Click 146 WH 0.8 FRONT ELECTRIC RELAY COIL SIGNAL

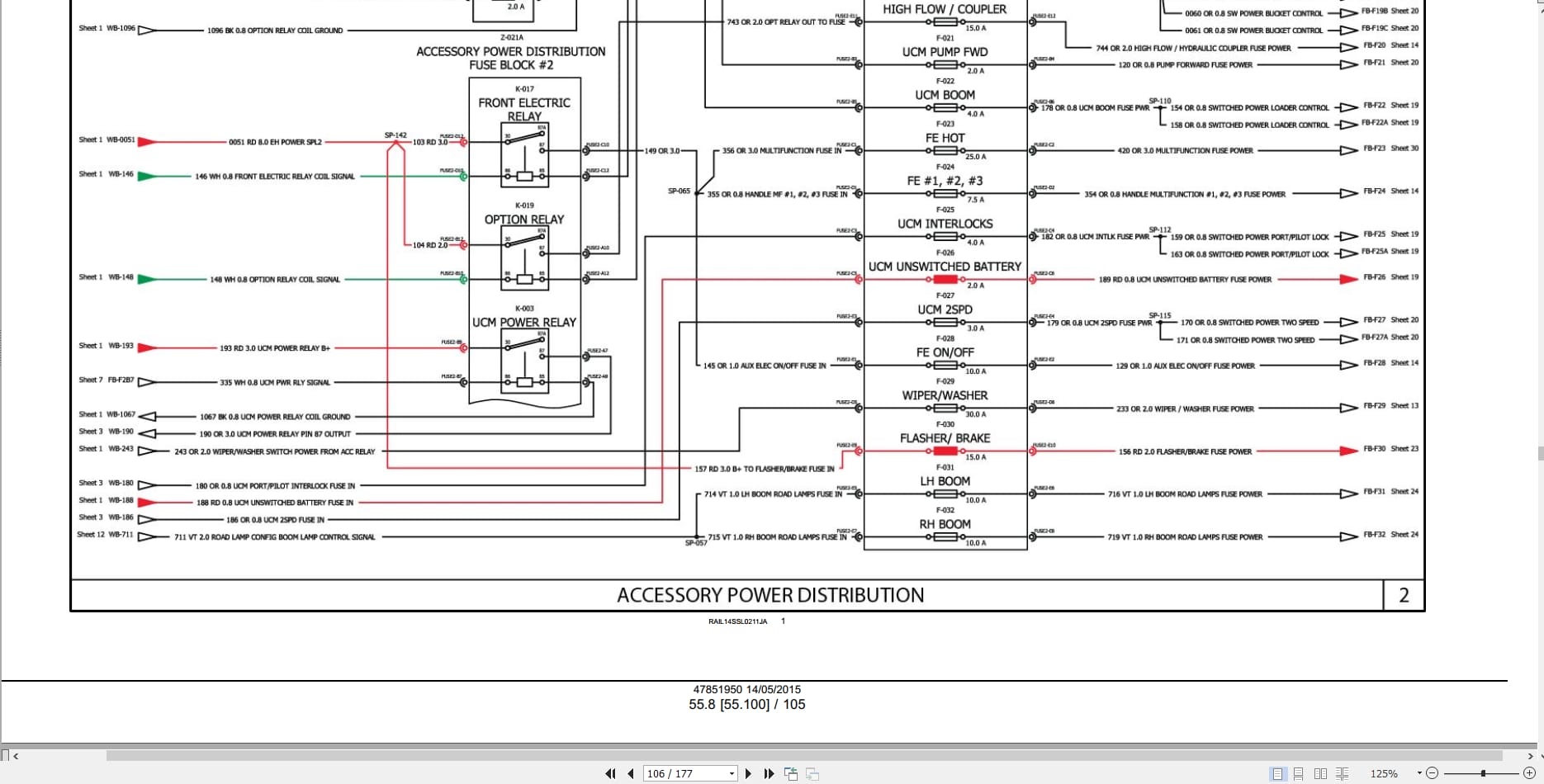click(x=275, y=177)
